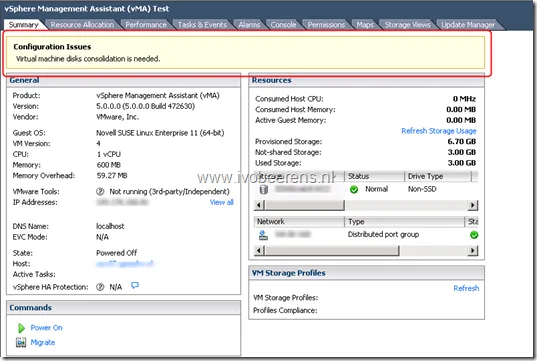The width and height of the screenshot is (537, 361).
Task: Go to the Tasks & Events tab
Action: pos(202,25)
